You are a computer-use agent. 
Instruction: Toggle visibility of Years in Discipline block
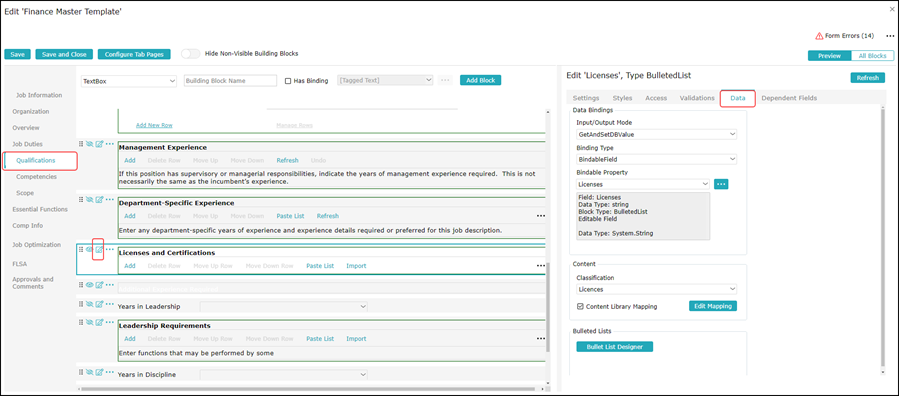(89, 372)
